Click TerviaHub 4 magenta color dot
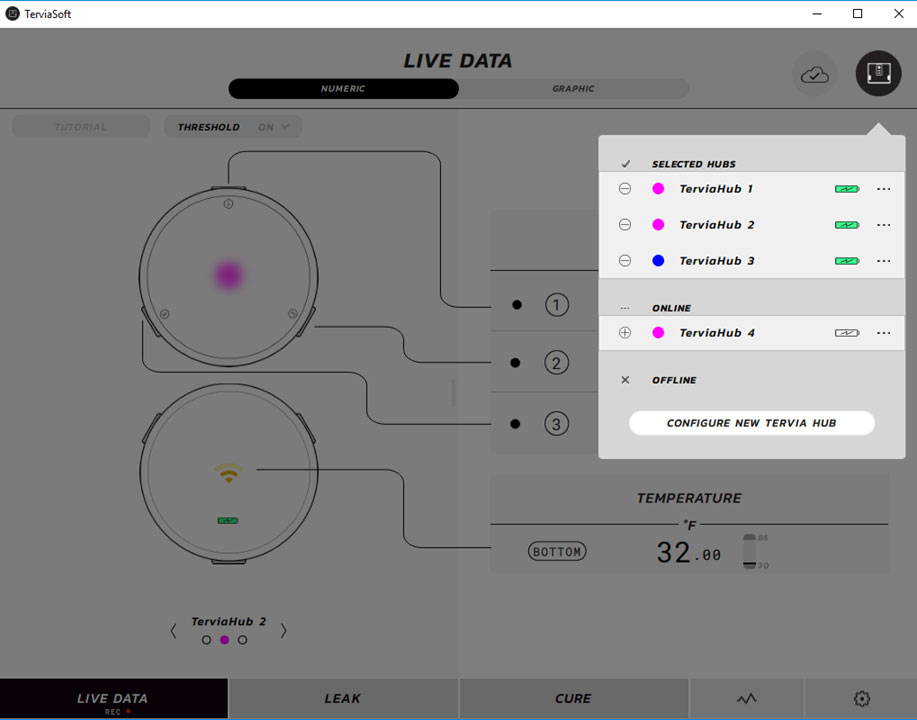917x720 pixels. point(658,333)
